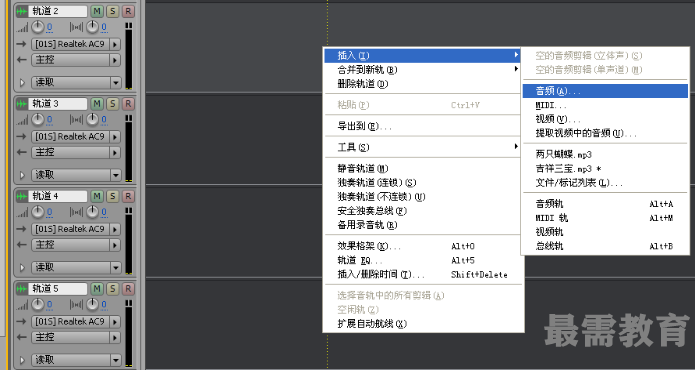Open the 合并到新轨 submenu
The width and height of the screenshot is (696, 370).
(423, 70)
